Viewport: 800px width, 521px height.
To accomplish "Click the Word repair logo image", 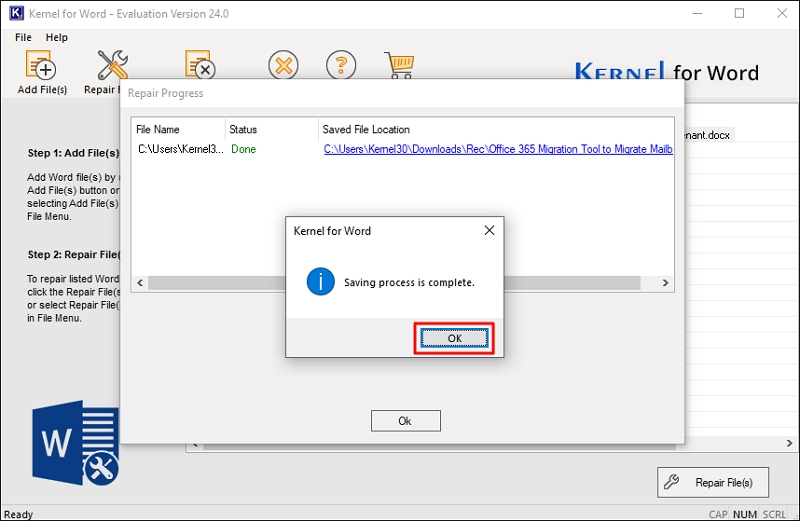I will point(76,443).
